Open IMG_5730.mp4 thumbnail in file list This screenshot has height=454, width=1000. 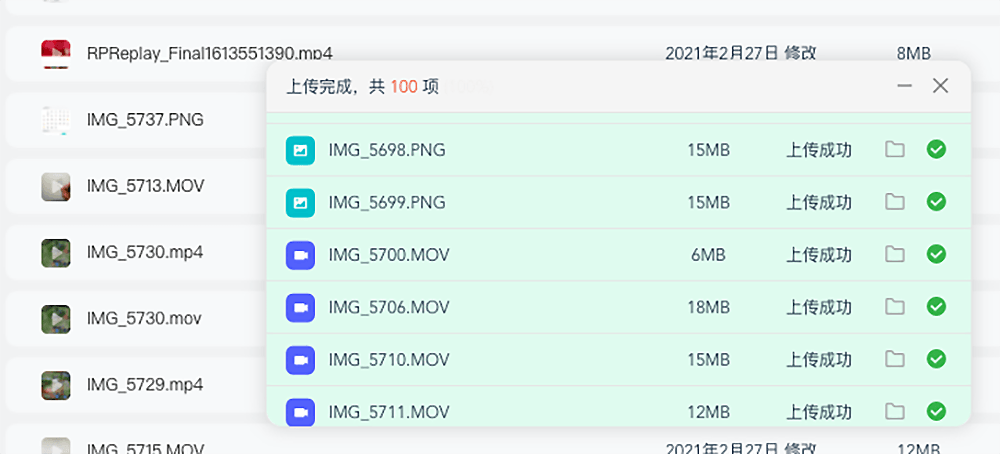point(55,253)
